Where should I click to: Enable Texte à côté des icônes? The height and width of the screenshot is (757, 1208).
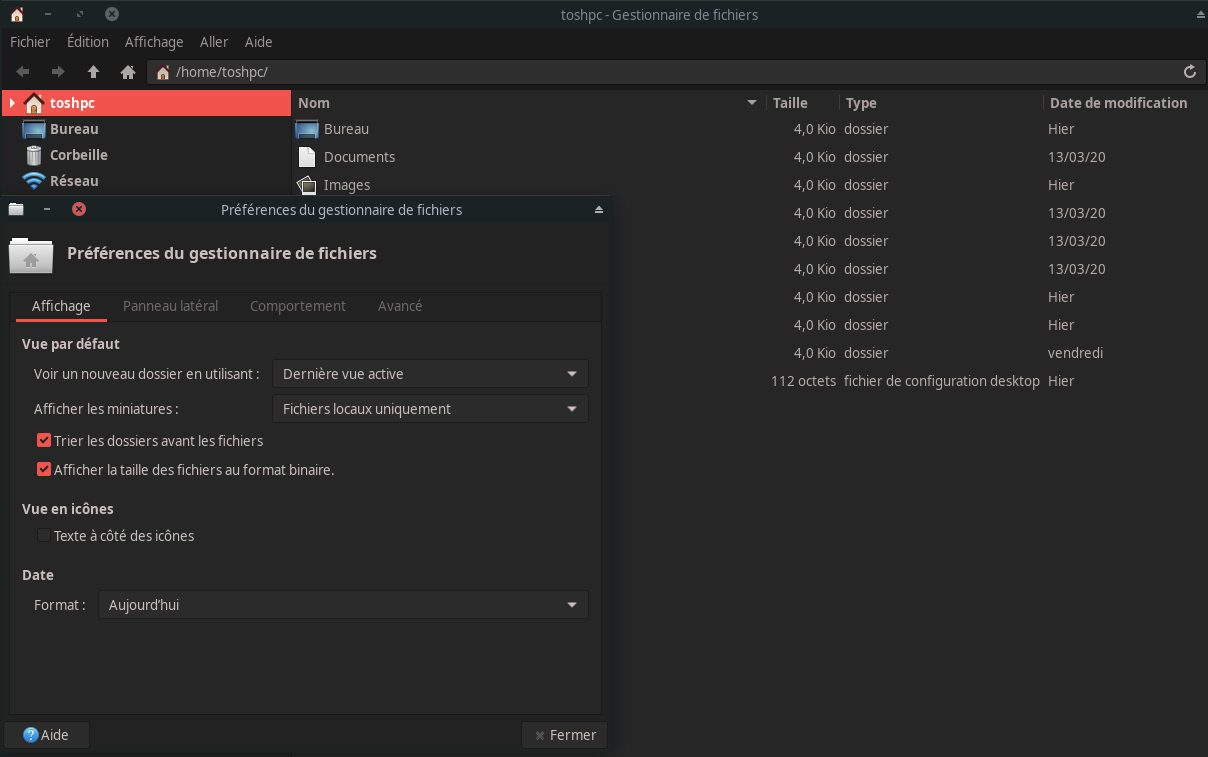44,536
